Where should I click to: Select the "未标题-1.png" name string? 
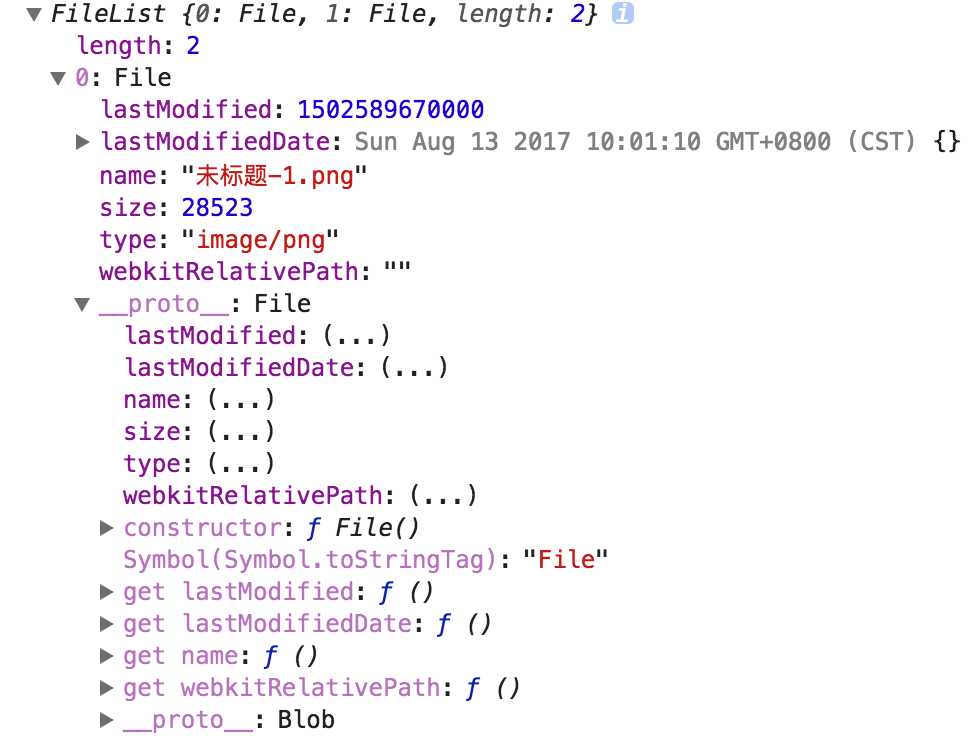tap(275, 175)
